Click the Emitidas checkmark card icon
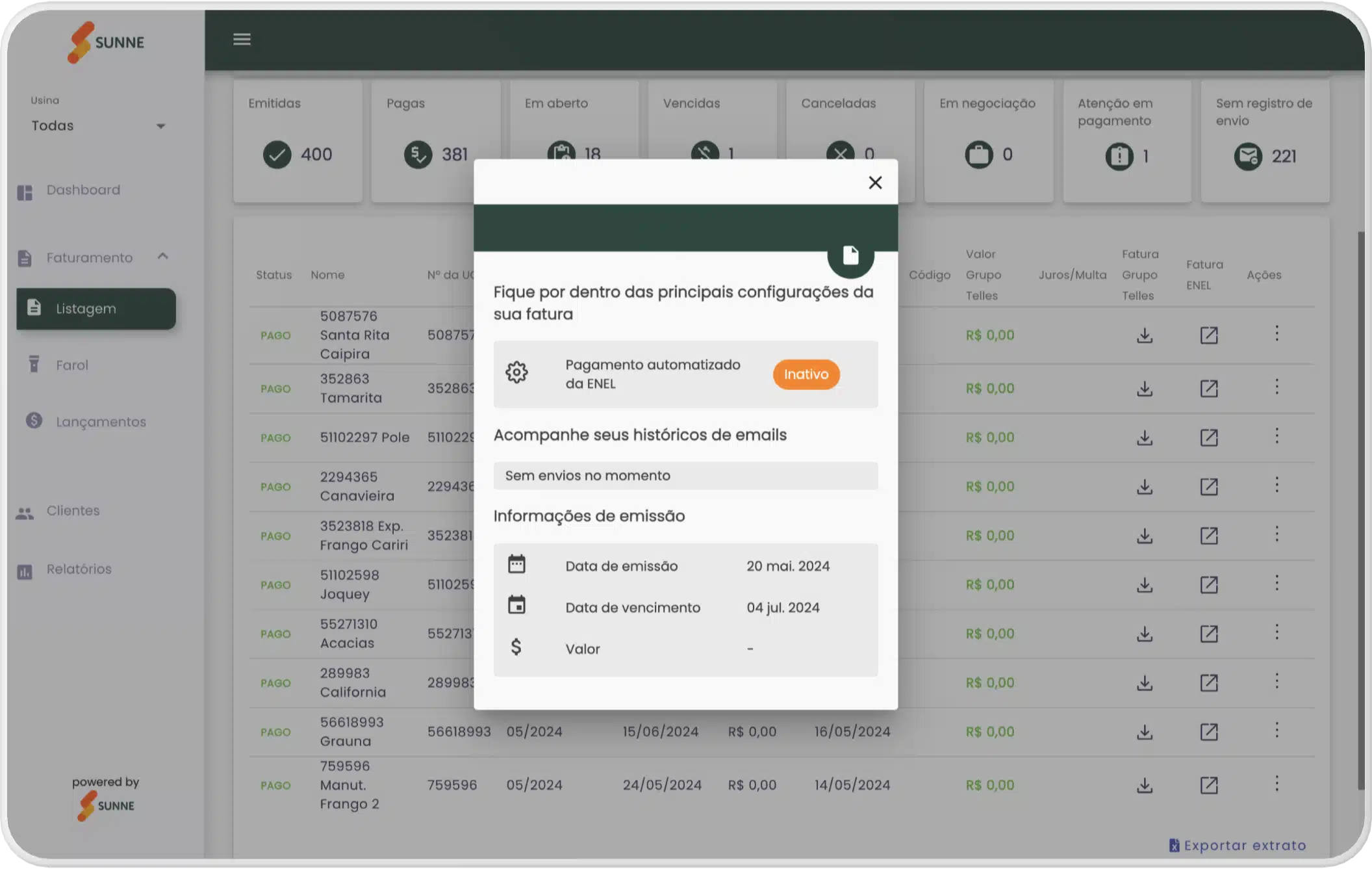This screenshot has width=1372, height=869. coord(277,155)
